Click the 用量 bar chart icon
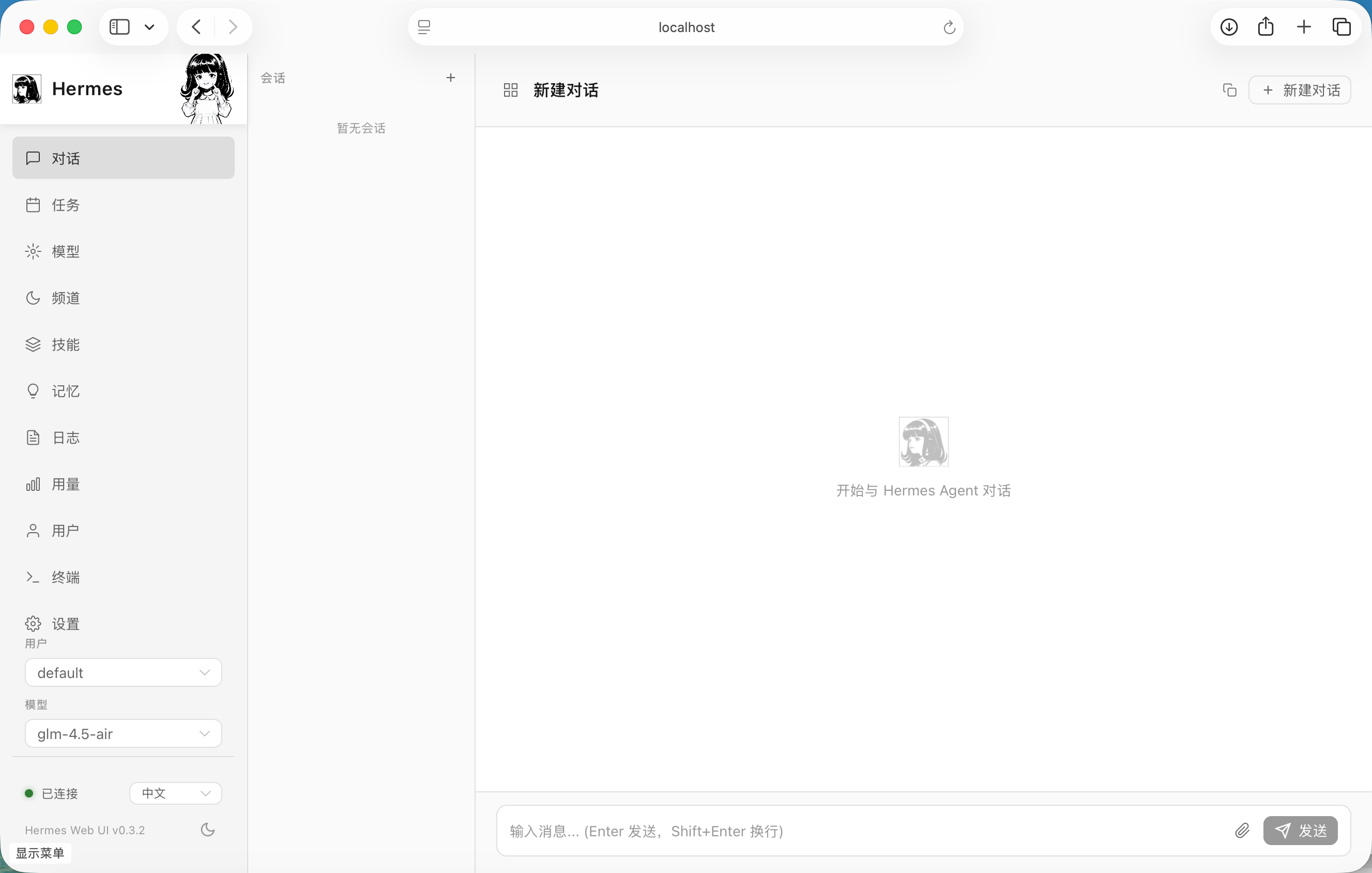The height and width of the screenshot is (873, 1372). tap(33, 485)
